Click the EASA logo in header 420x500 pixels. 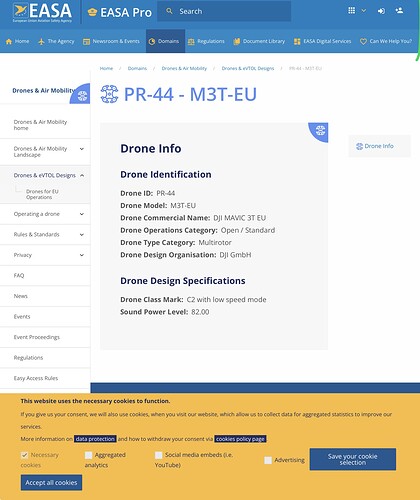pyautogui.click(x=42, y=12)
